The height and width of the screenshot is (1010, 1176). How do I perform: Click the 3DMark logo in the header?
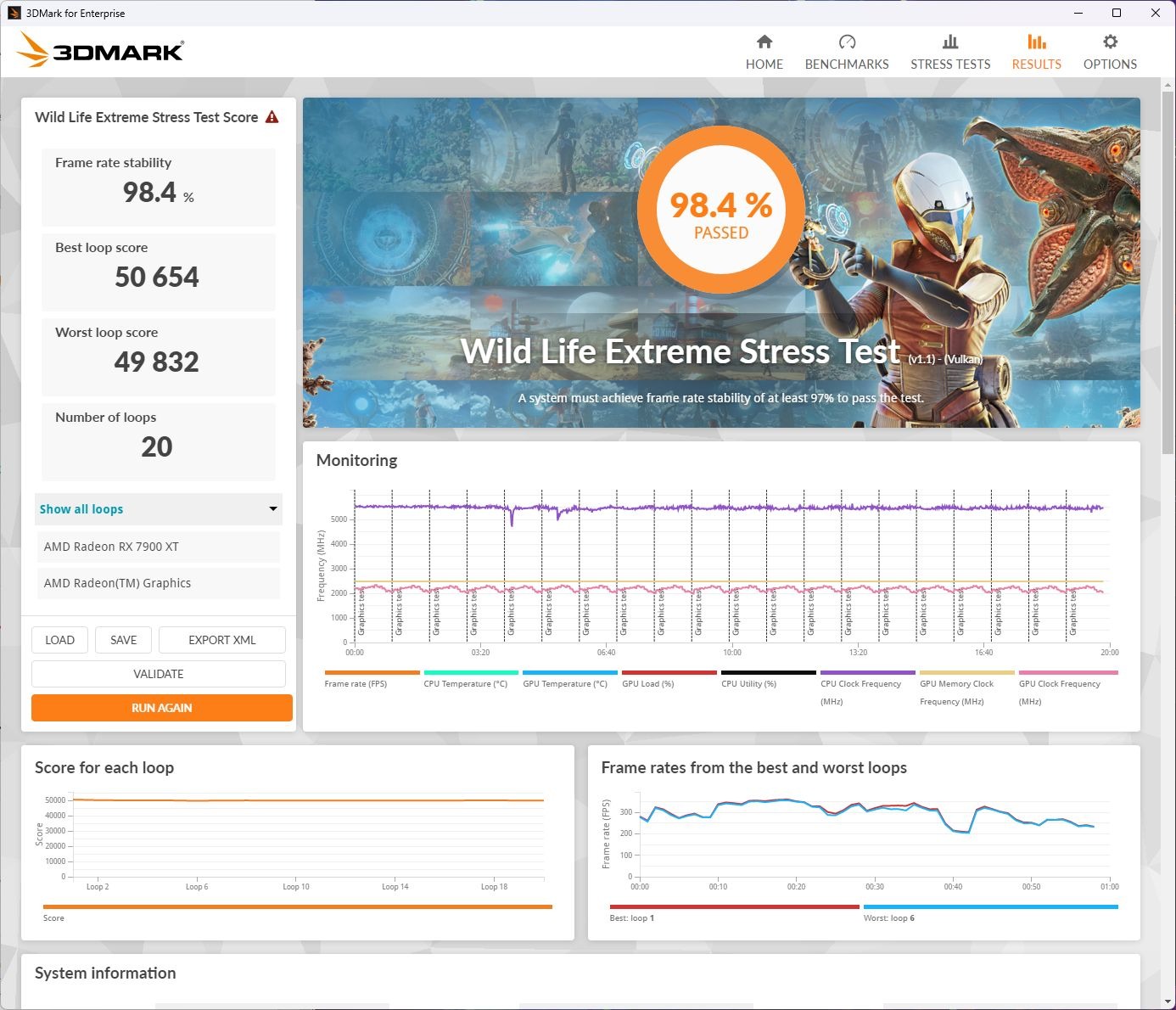tap(101, 51)
